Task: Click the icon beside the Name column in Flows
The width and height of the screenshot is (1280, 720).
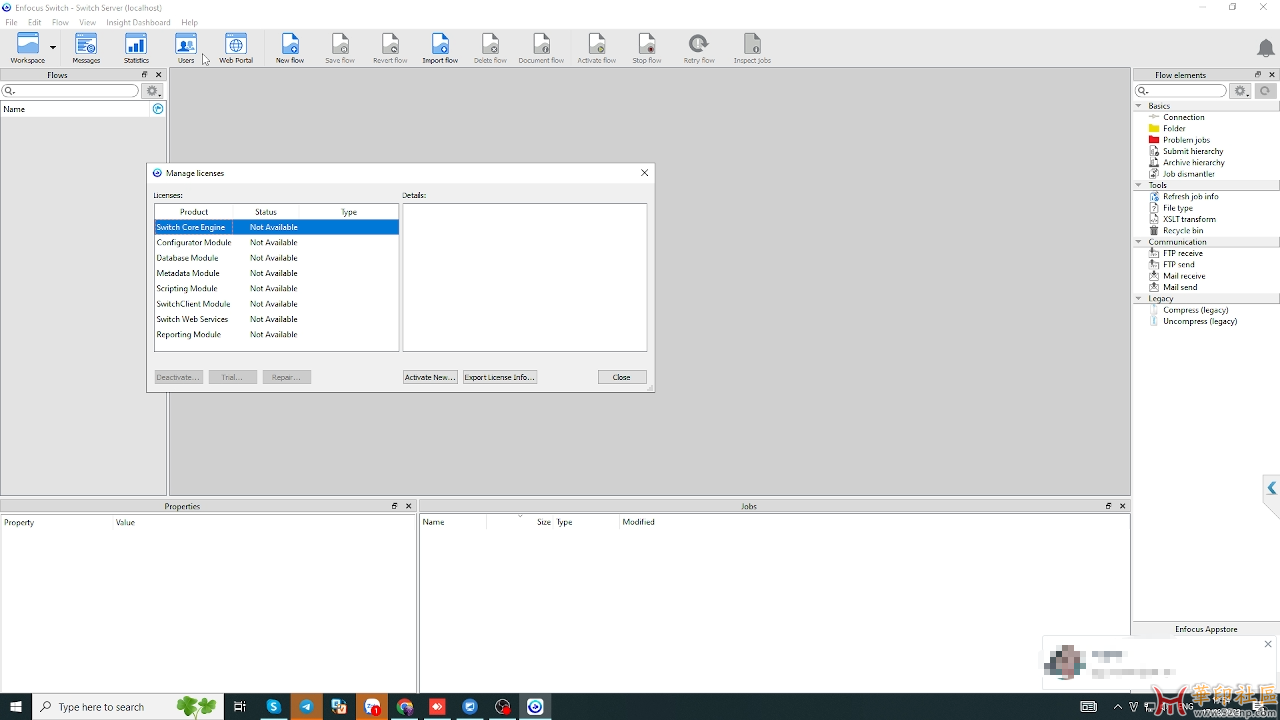Action: pyautogui.click(x=157, y=109)
